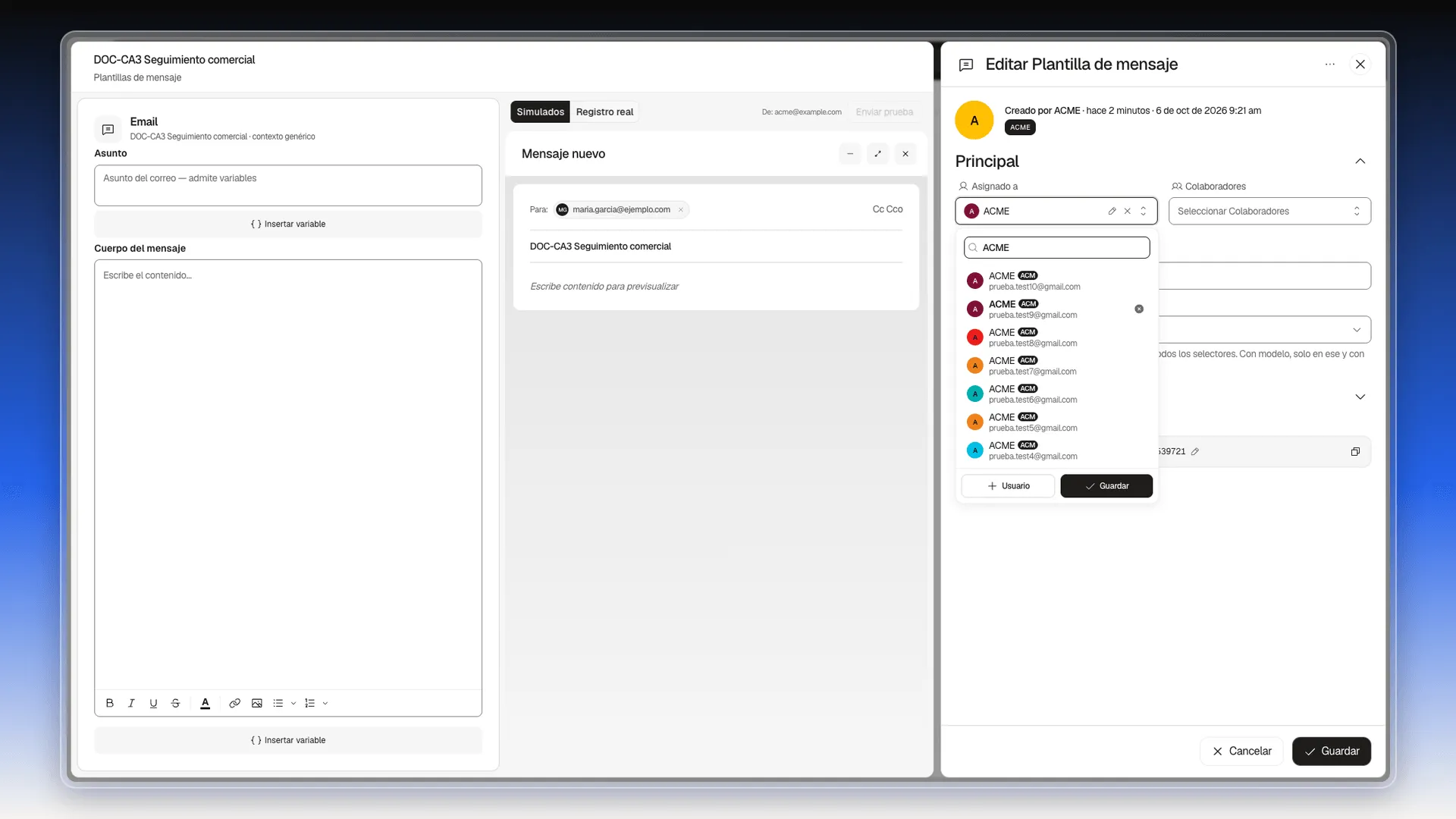The image size is (1456, 819).
Task: Apply underline formatting in editor toolbar
Action: pos(153,703)
